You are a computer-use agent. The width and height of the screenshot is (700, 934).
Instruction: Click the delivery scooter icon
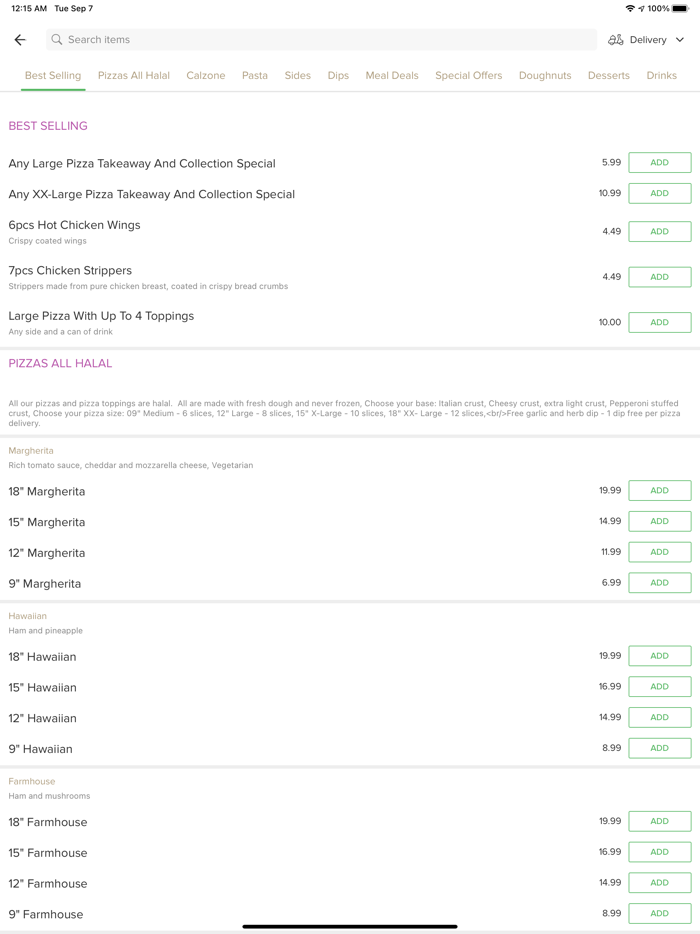click(x=616, y=40)
